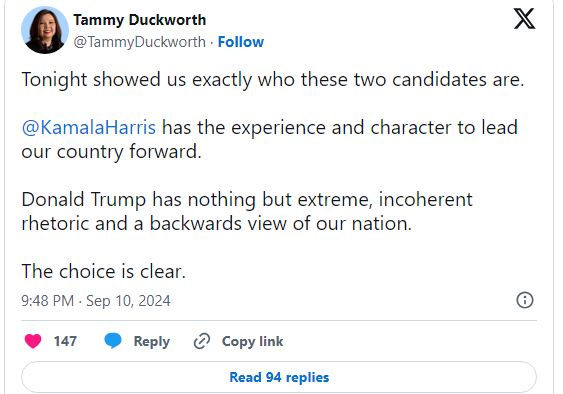Click the sentence starting 'Tonight showed us'

[273, 80]
